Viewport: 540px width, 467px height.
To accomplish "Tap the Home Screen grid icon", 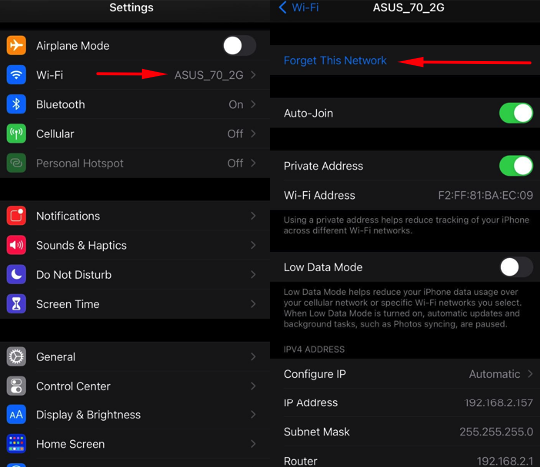I will point(16,444).
